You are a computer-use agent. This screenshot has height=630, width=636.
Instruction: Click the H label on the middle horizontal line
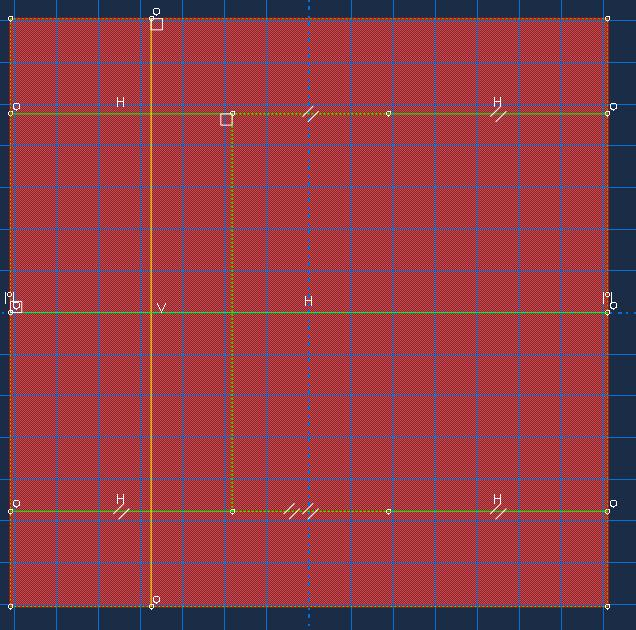click(308, 301)
